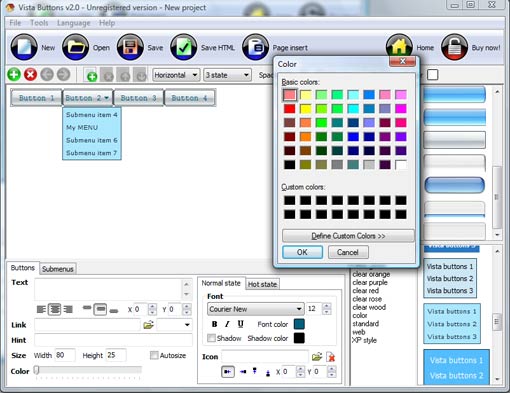Select the clear purple theme
The image size is (510, 393).
[x=370, y=283]
